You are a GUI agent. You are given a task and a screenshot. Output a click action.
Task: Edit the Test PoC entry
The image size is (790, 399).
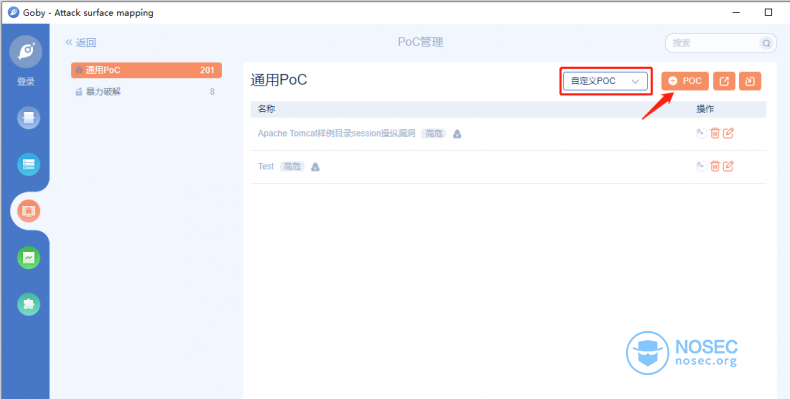728,166
